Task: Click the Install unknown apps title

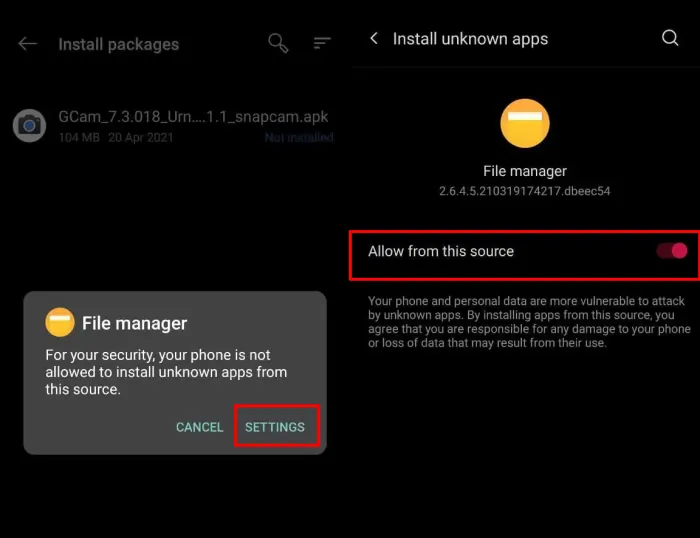Action: [x=470, y=39]
